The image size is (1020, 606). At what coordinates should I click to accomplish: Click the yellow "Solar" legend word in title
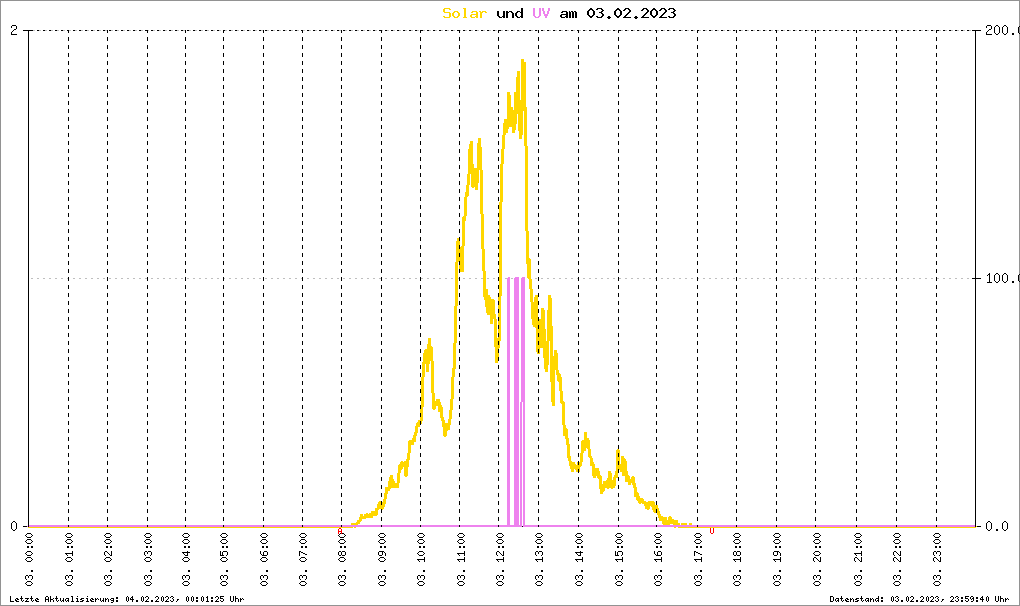(466, 13)
